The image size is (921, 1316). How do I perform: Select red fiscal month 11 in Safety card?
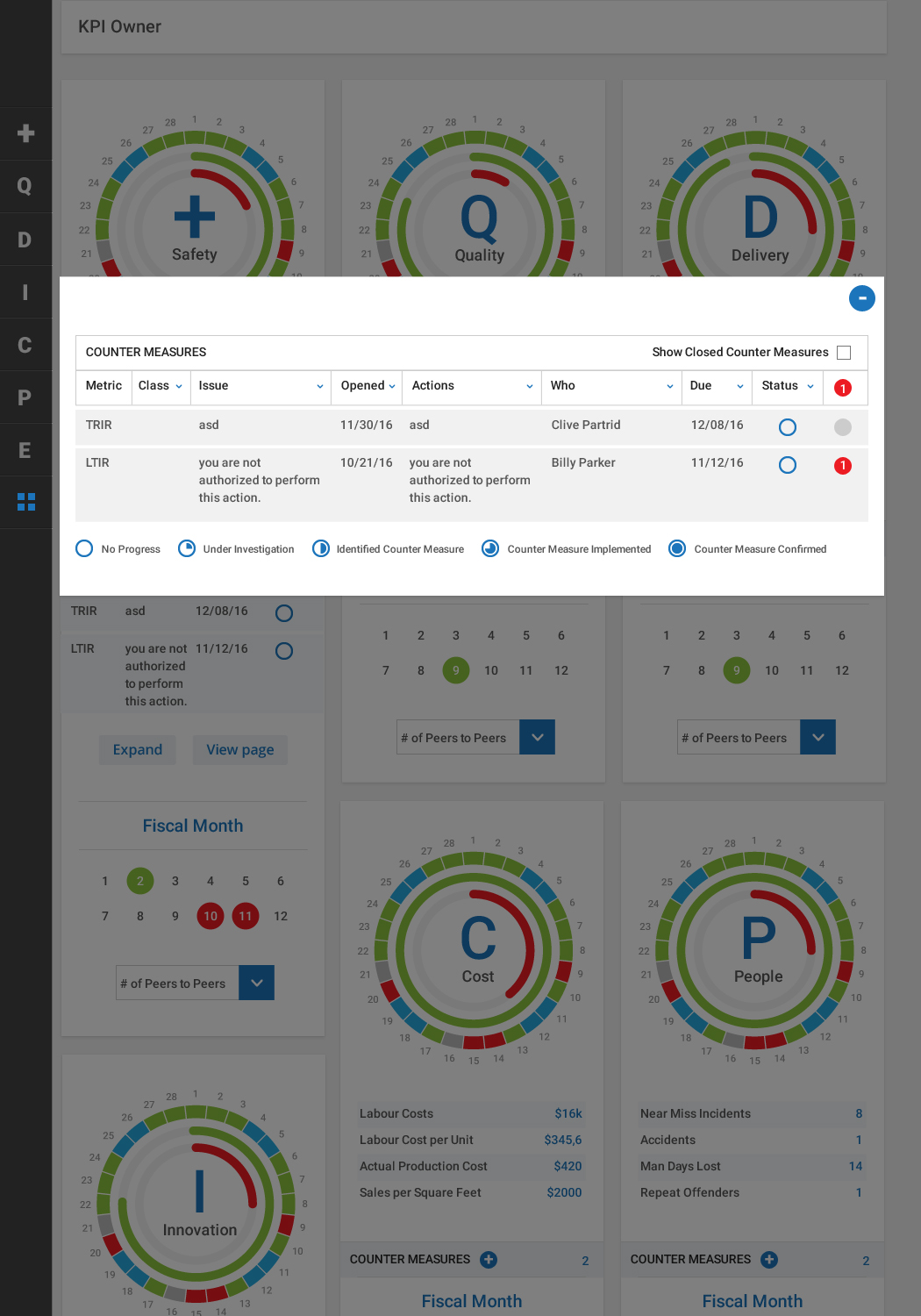(x=246, y=916)
